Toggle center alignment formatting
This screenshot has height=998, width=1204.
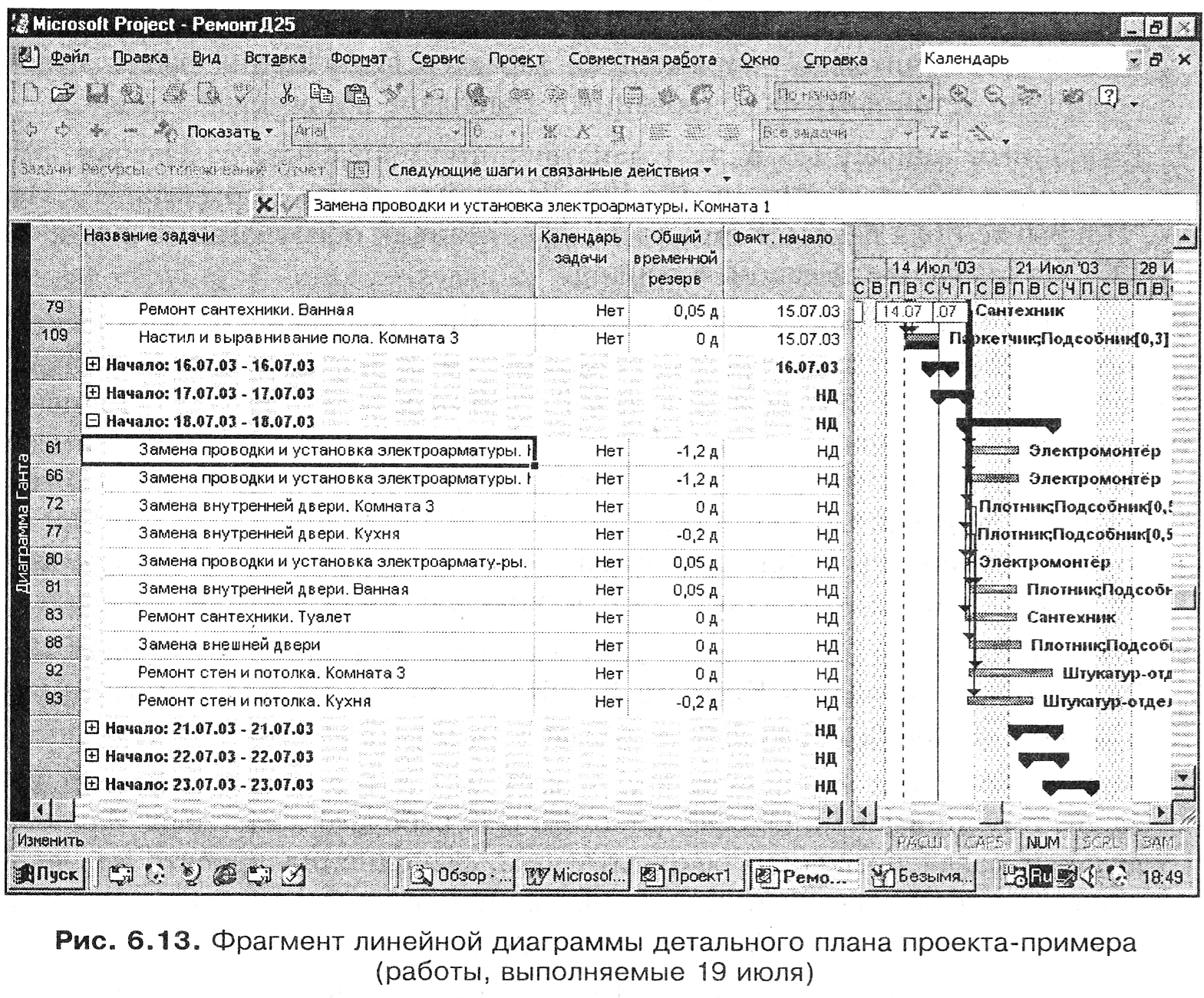click(694, 132)
